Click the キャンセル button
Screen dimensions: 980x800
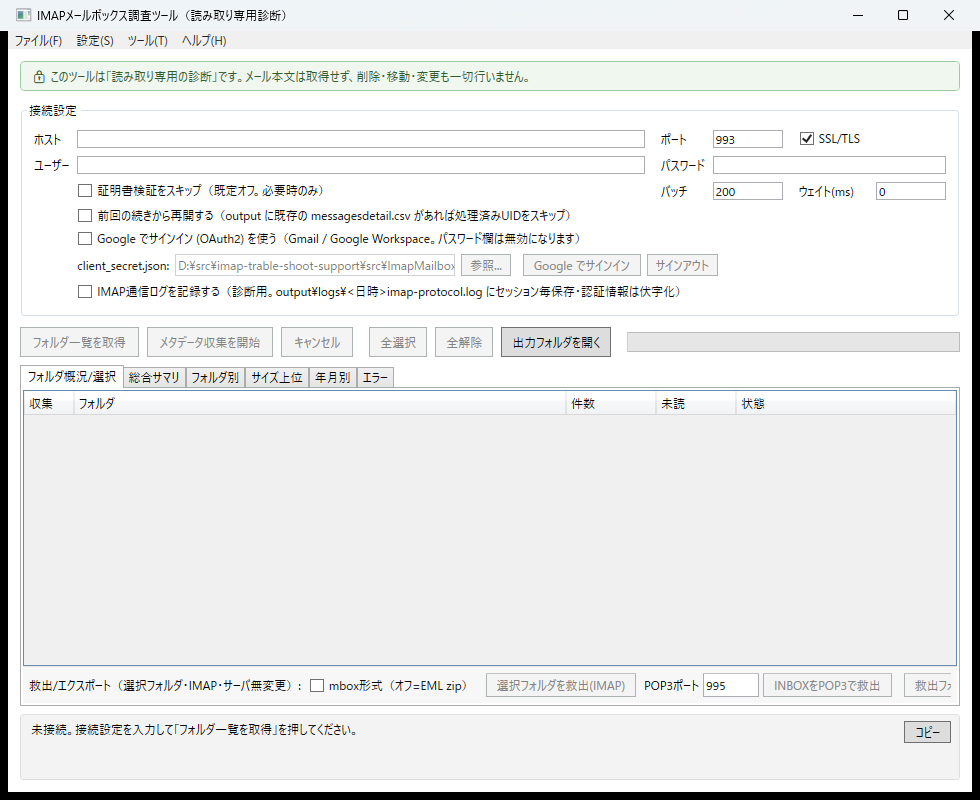317,342
